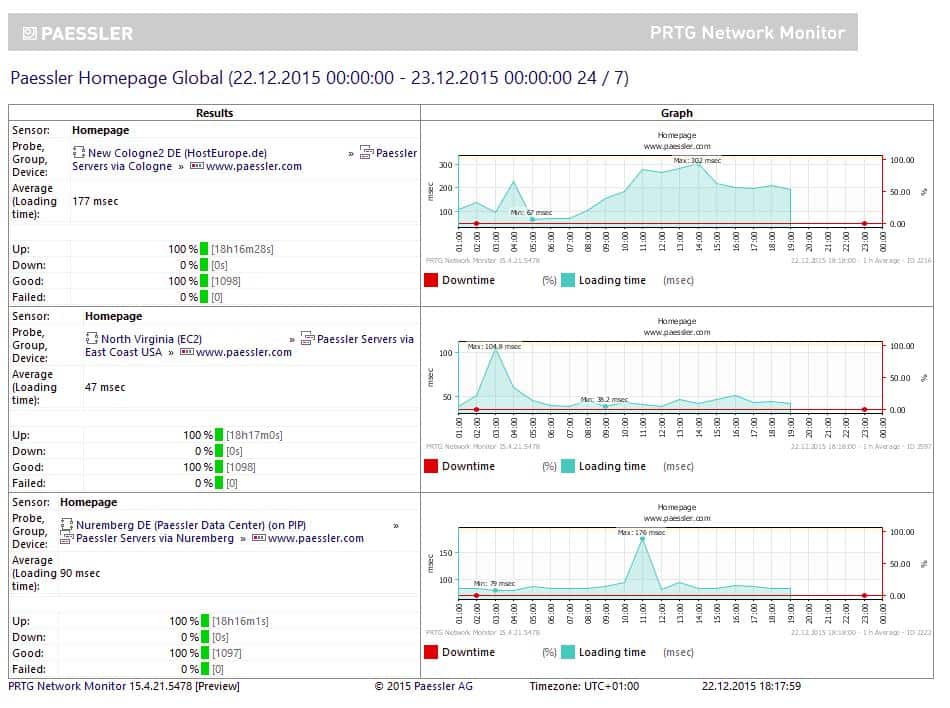The height and width of the screenshot is (708, 950).
Task: Click the Nuremberg DE probe icon
Action: [x=67, y=524]
